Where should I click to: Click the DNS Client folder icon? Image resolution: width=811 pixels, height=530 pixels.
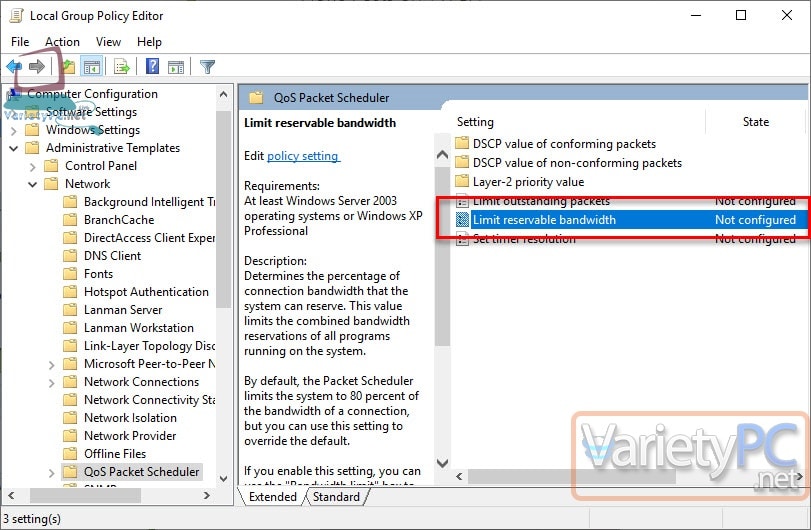tap(70, 256)
